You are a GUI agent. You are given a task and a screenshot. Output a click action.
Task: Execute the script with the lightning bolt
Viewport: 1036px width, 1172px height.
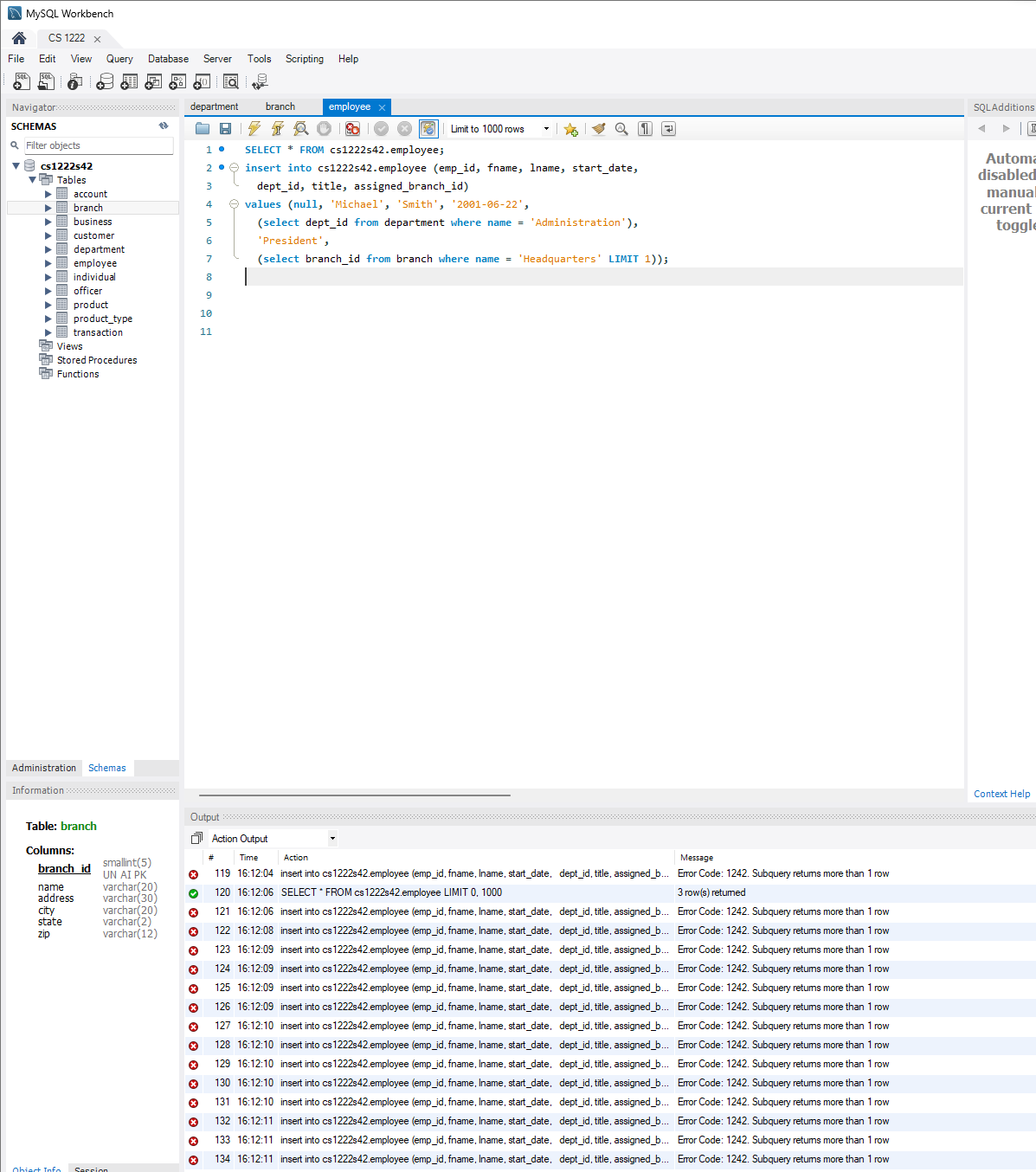coord(254,129)
